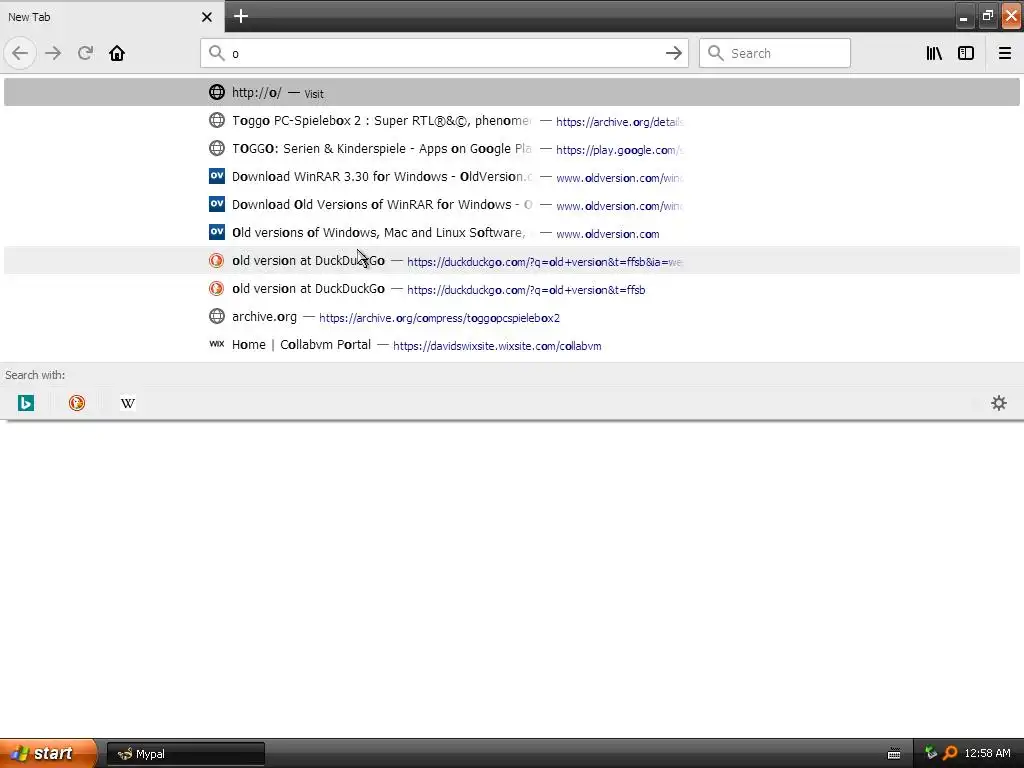
Task: Click the www.oldversion.com URL text
Action: (607, 234)
